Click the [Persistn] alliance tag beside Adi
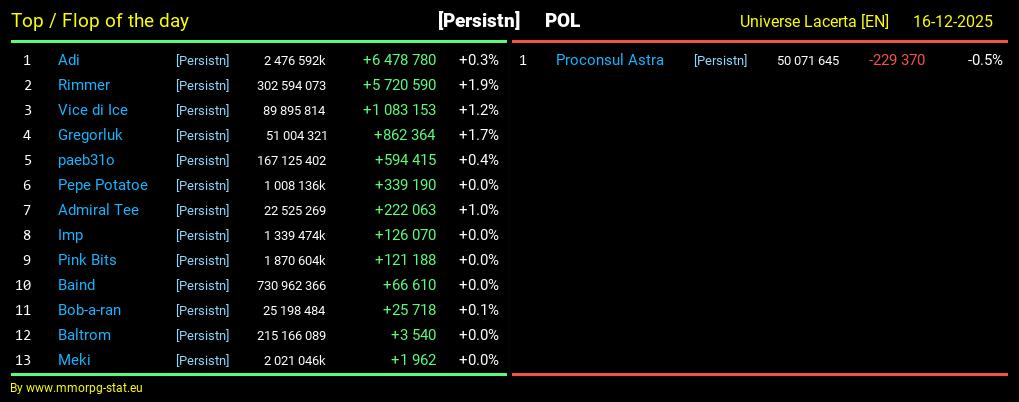Screen dimensions: 1019x402 202,61
